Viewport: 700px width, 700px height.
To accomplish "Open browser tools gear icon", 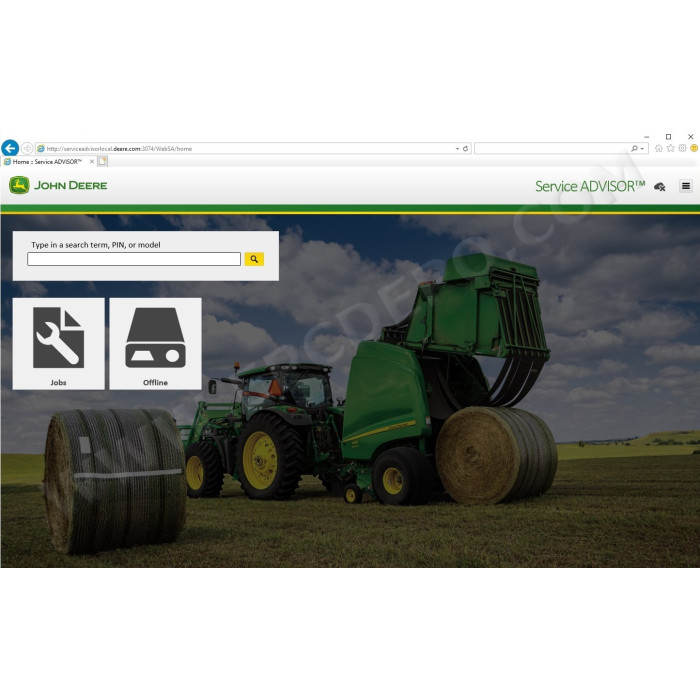I will click(682, 148).
